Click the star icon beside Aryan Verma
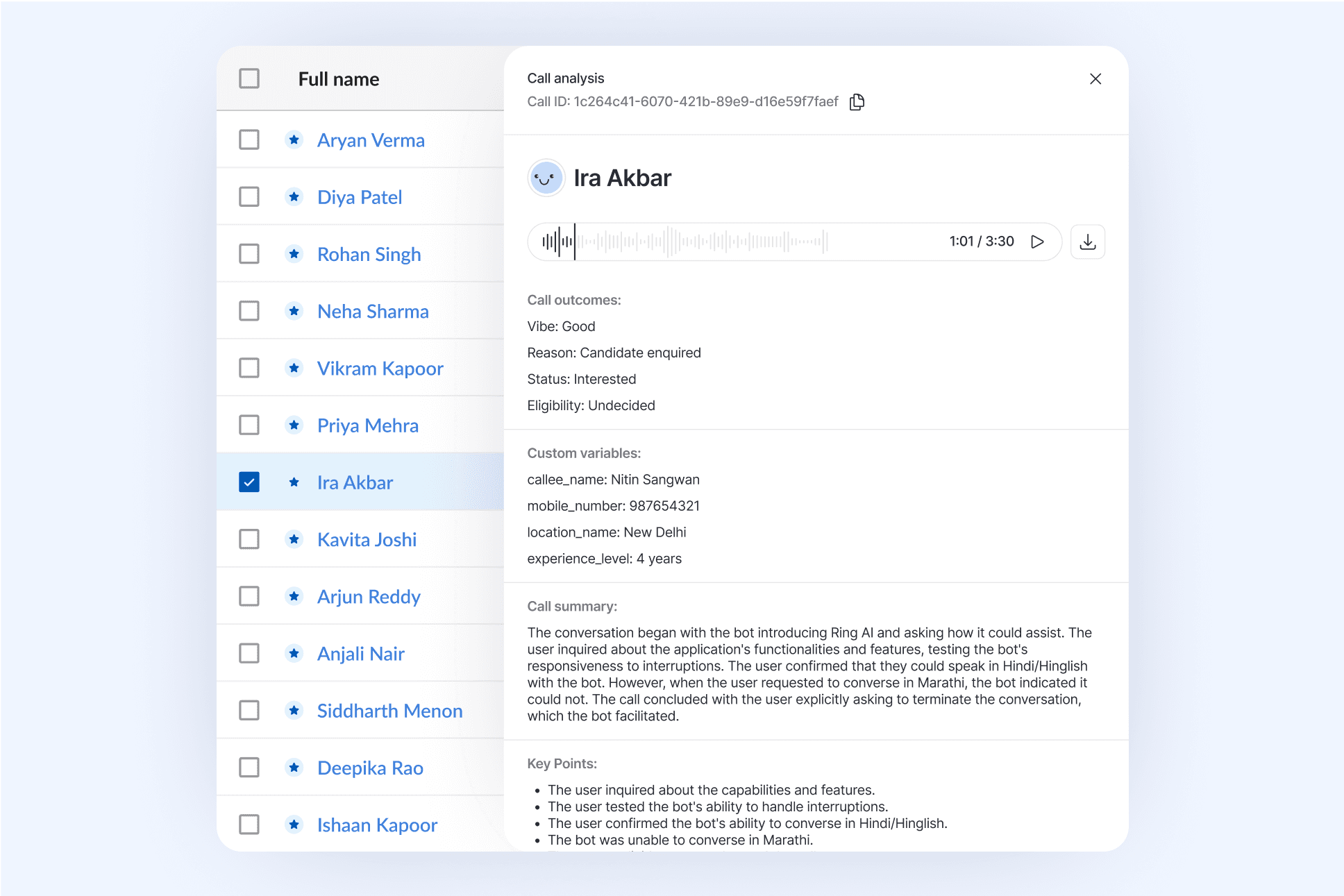The image size is (1344, 896). click(294, 140)
